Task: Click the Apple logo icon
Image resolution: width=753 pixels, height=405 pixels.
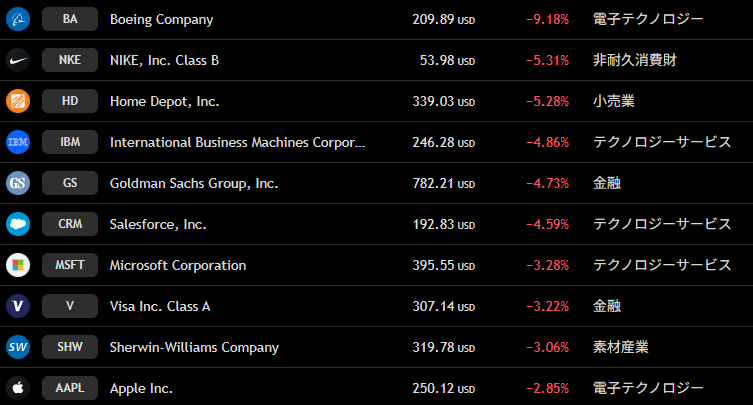Action: [x=18, y=388]
